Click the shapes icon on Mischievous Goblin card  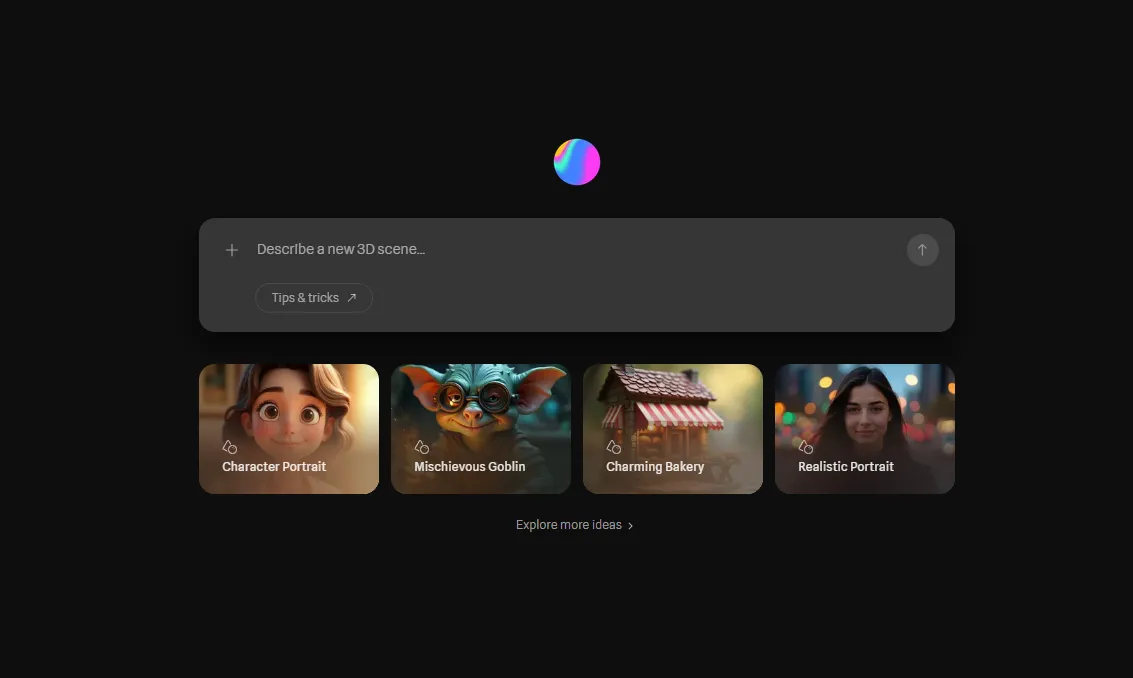422,447
